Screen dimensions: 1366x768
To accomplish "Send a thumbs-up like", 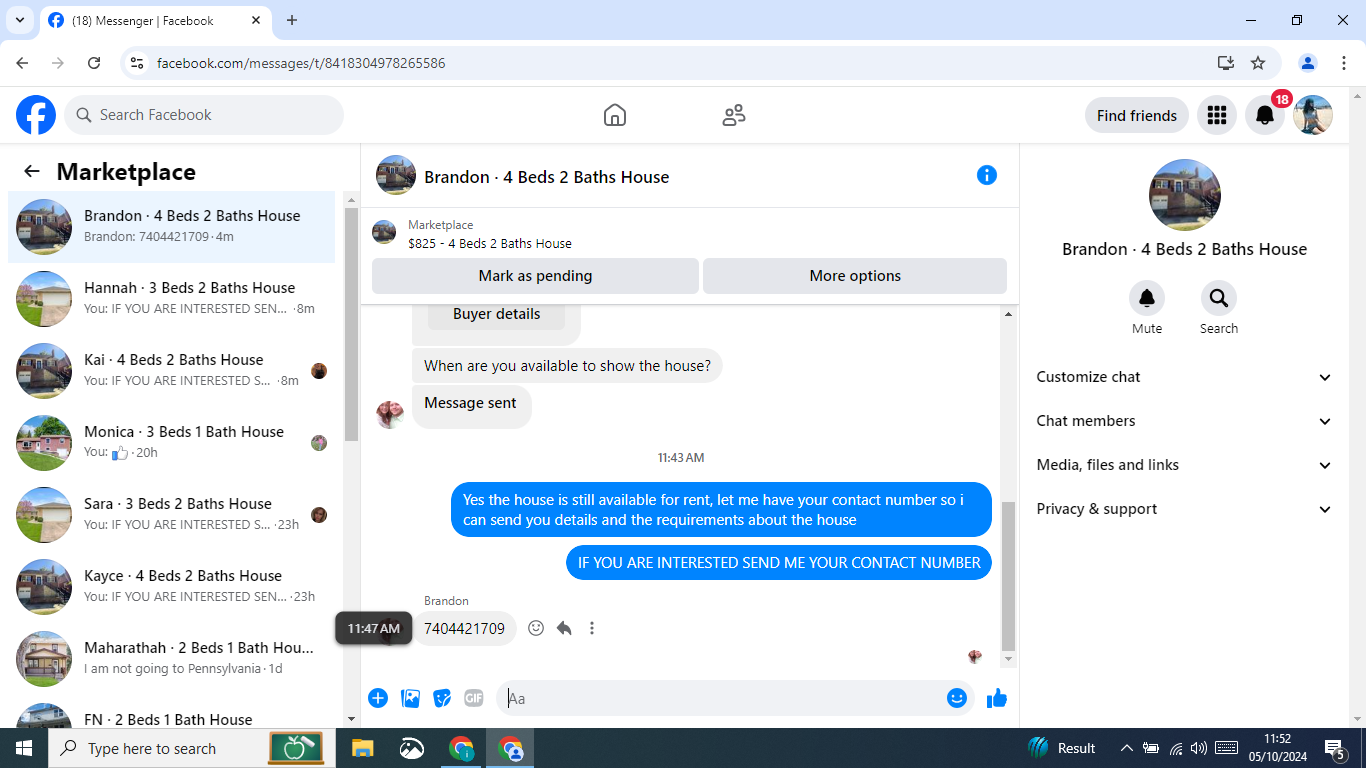I will coord(997,698).
